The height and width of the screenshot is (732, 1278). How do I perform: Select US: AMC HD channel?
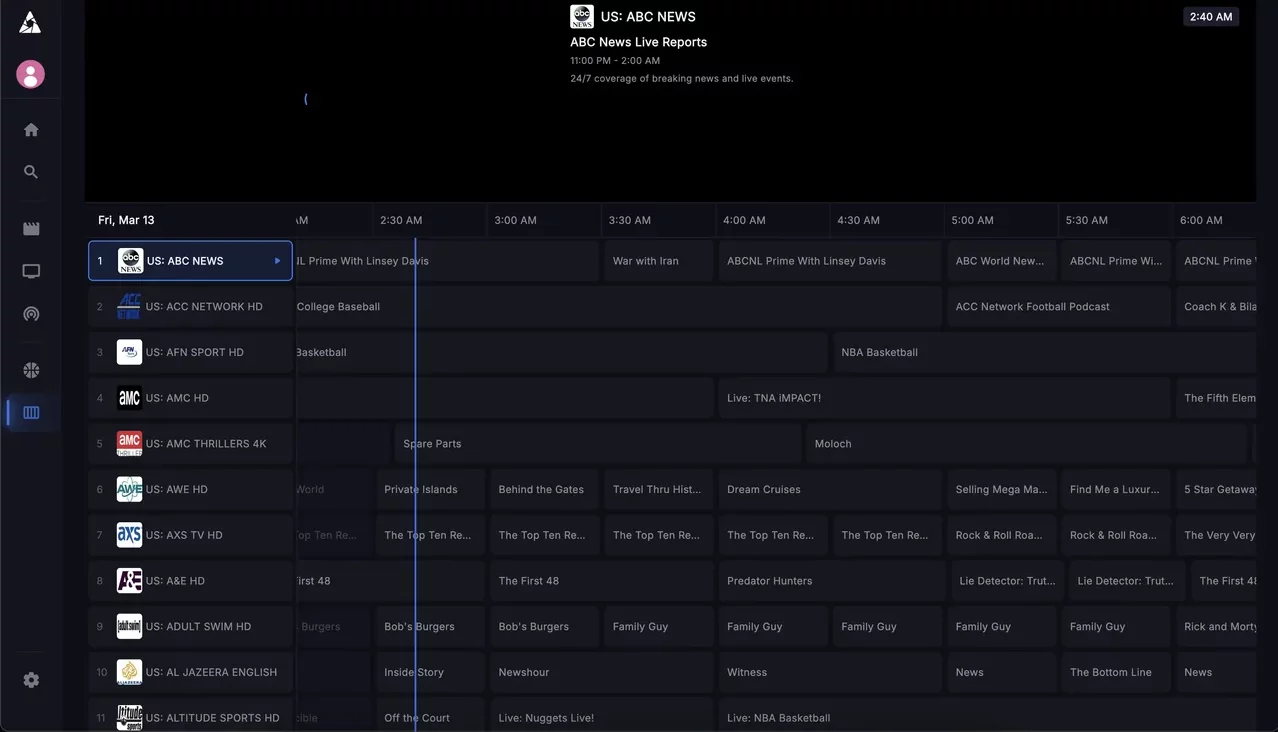[x=190, y=398]
